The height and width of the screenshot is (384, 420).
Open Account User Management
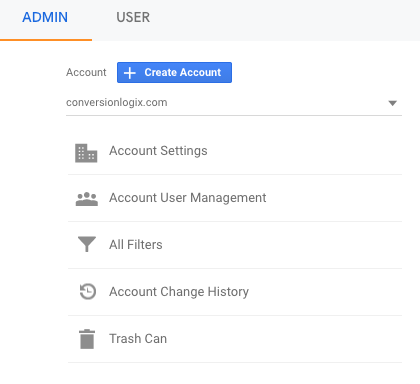188,198
